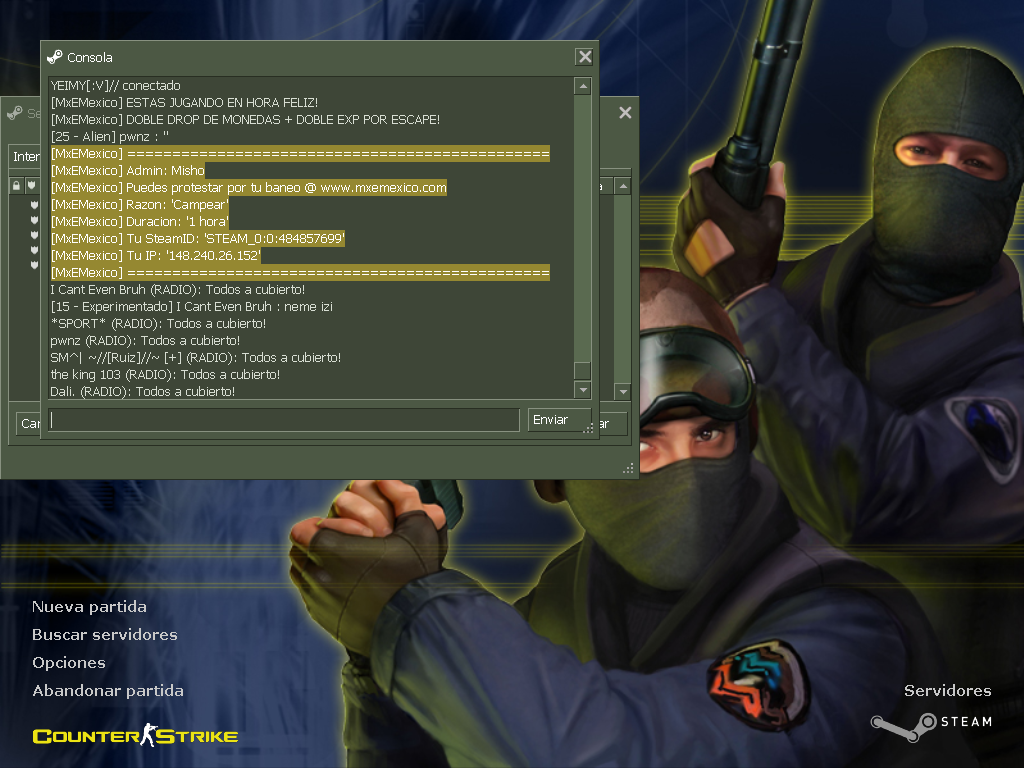This screenshot has height=768, width=1024.
Task: Click the Steam logo in the bottom-right corner
Action: point(931,726)
